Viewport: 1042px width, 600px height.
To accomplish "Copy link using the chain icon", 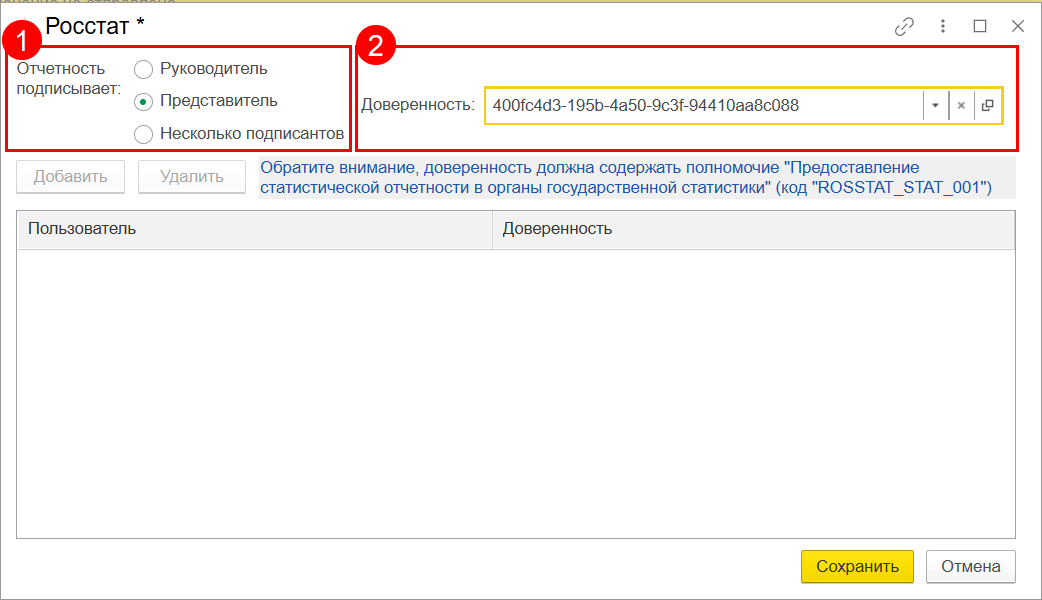I will (904, 27).
